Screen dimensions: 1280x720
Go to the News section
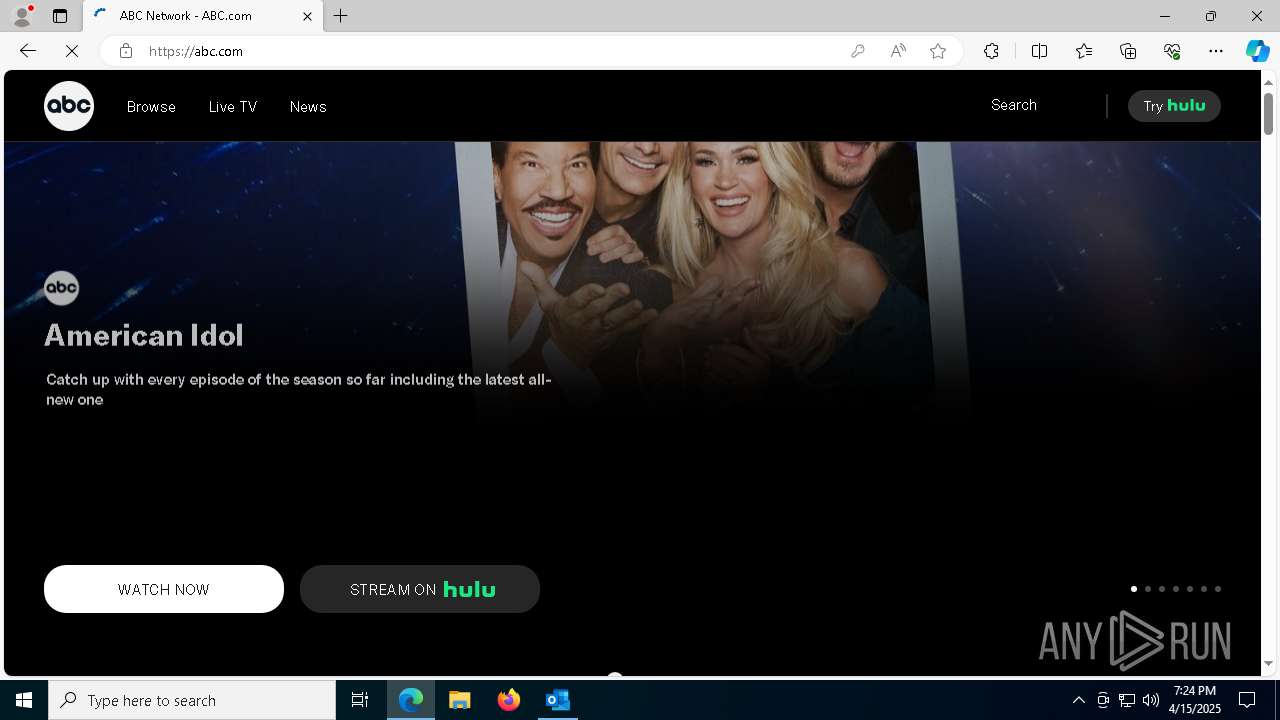308,107
